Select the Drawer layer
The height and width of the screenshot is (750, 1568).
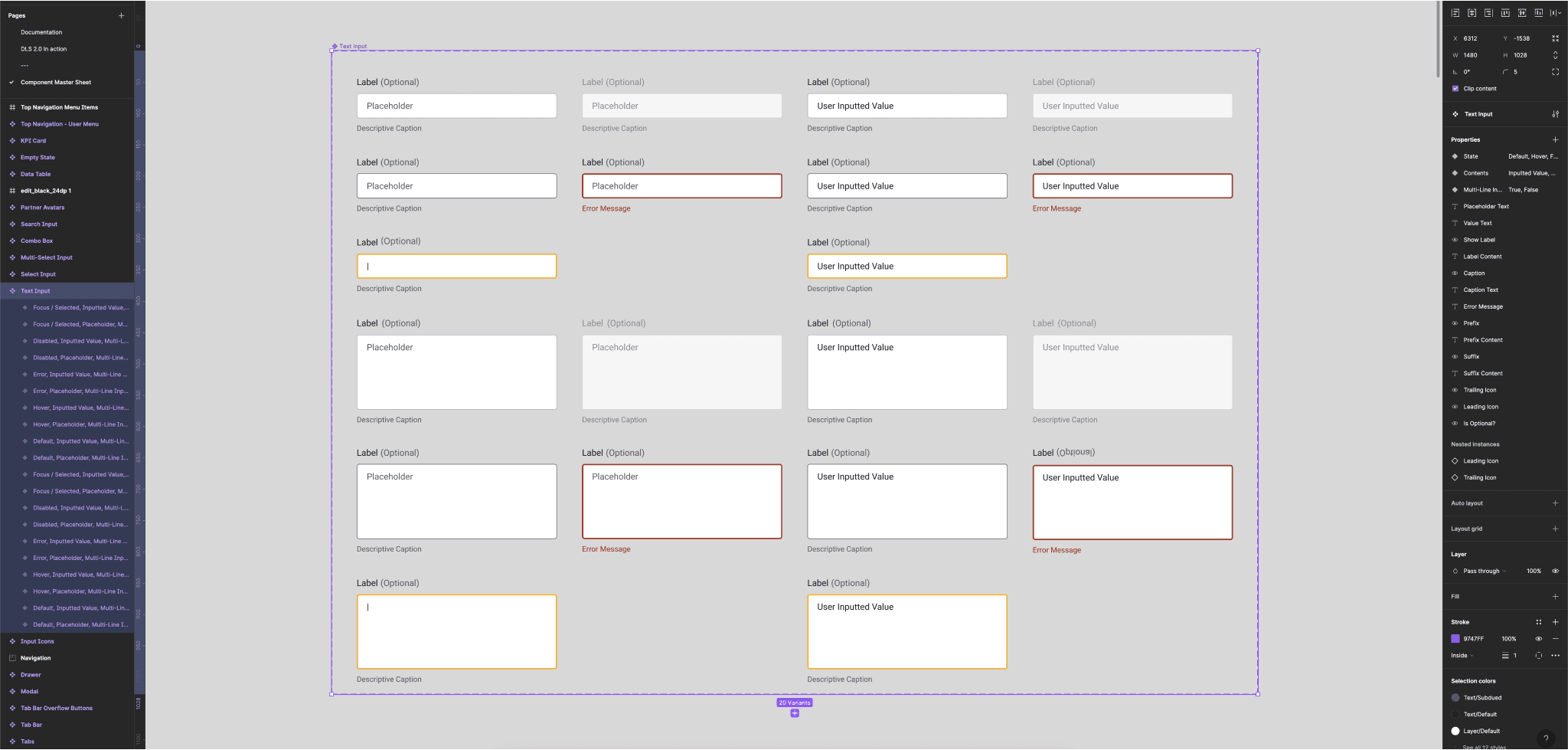point(31,675)
